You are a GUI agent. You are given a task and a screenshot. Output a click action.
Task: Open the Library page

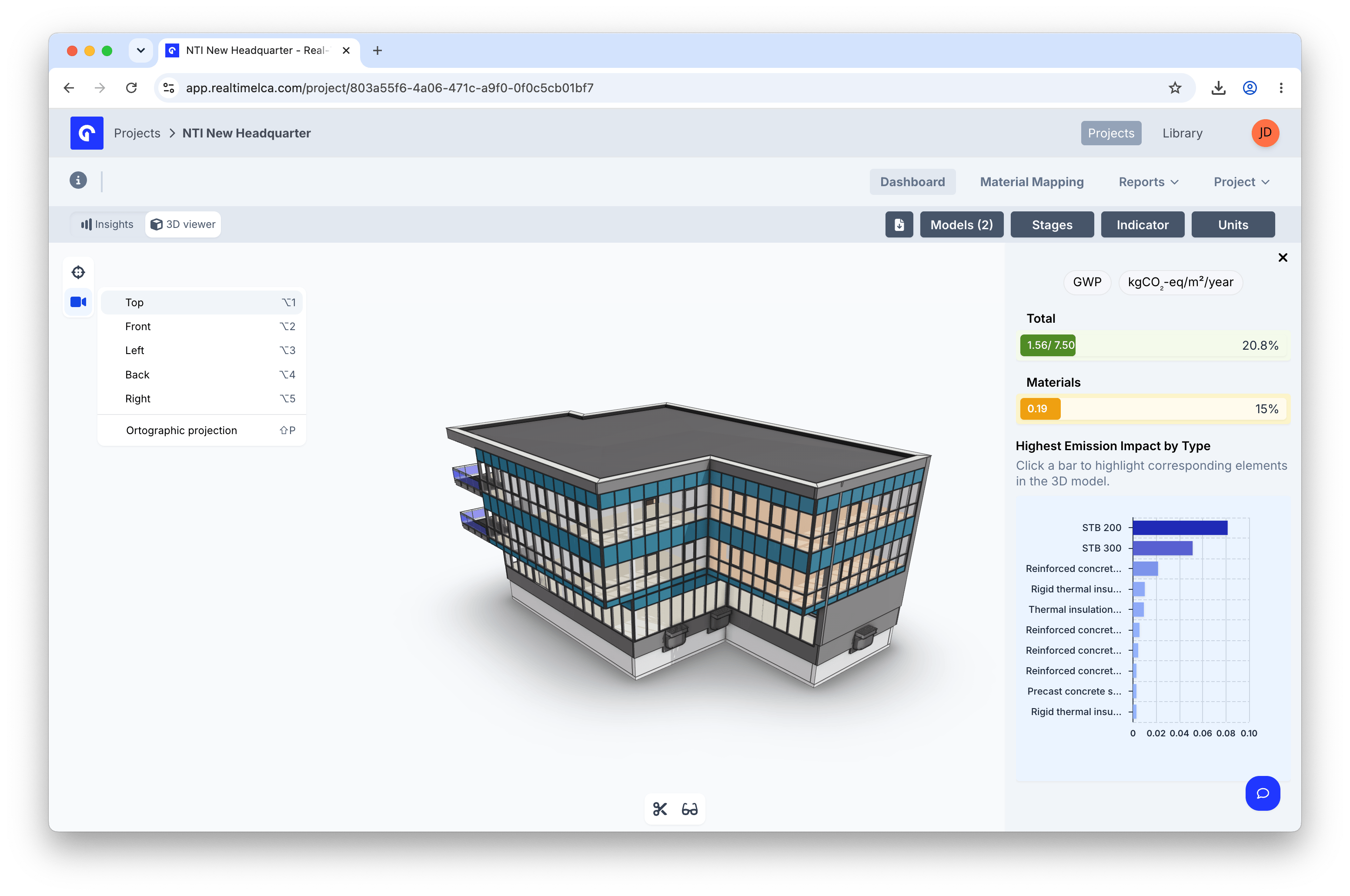point(1182,133)
